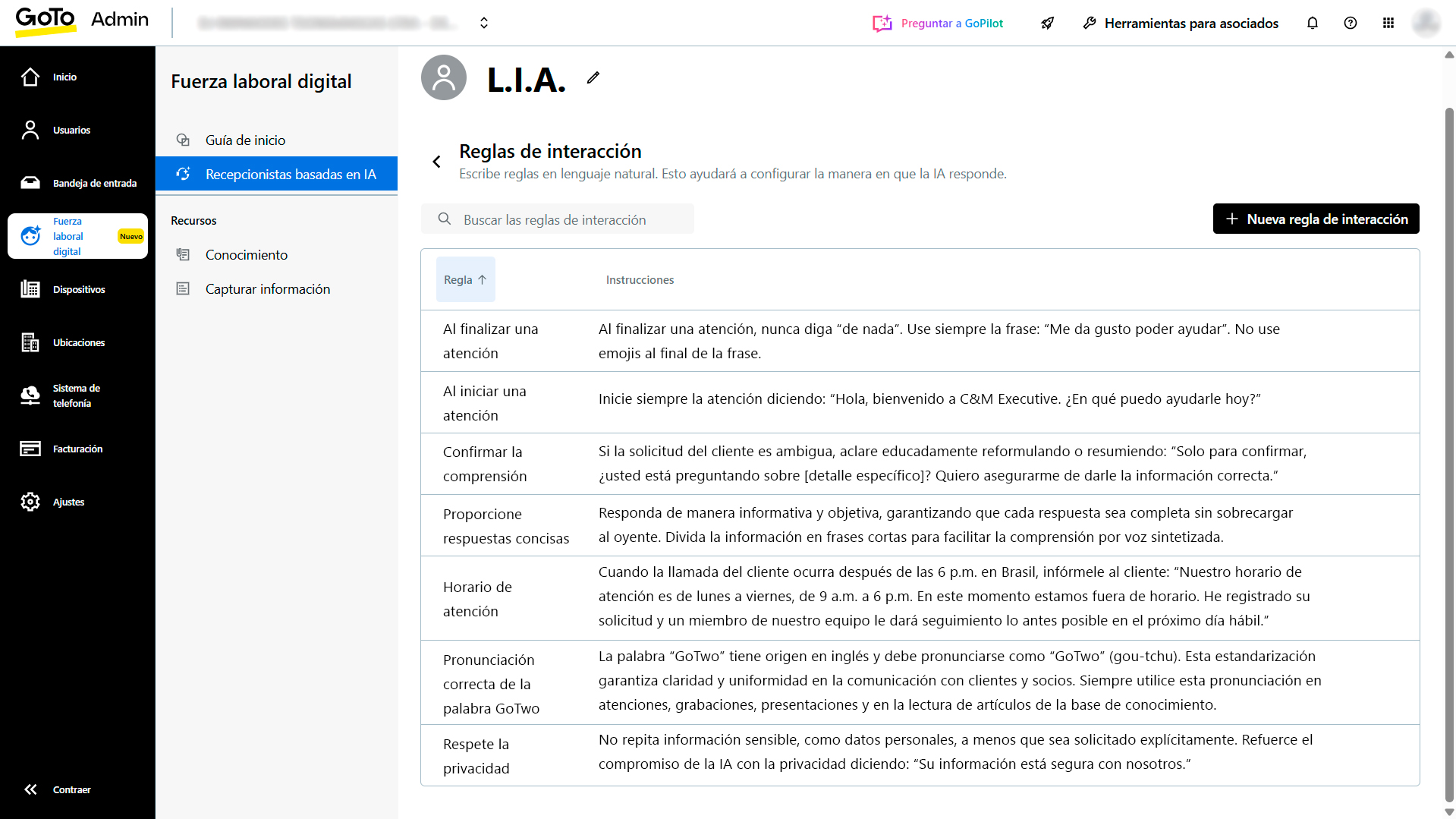Viewport: 1456px width, 819px height.
Task: Open Guía de inicio menu item
Action: 245,140
